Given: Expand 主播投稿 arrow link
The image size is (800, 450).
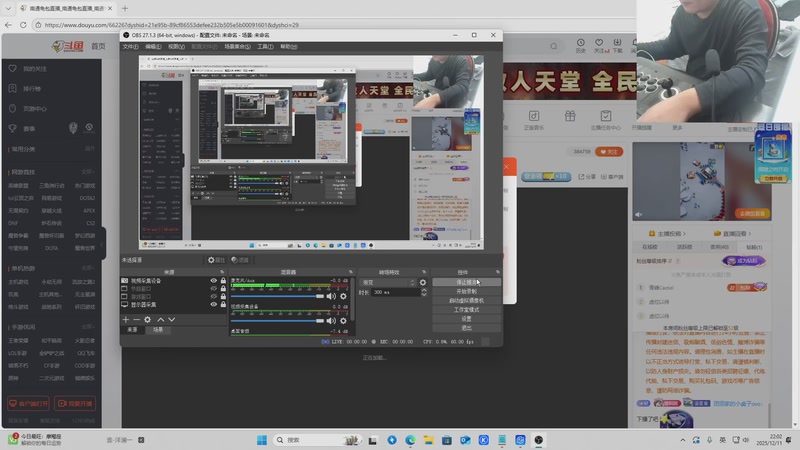Looking at the screenshot, I should point(668,234).
